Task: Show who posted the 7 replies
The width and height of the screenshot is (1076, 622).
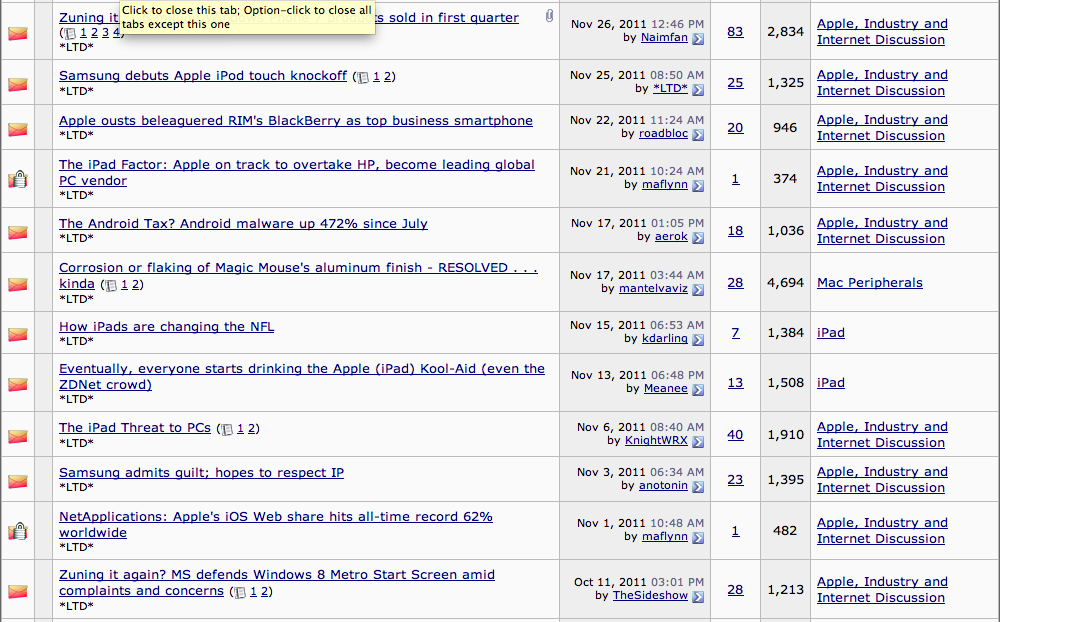Action: [735, 332]
